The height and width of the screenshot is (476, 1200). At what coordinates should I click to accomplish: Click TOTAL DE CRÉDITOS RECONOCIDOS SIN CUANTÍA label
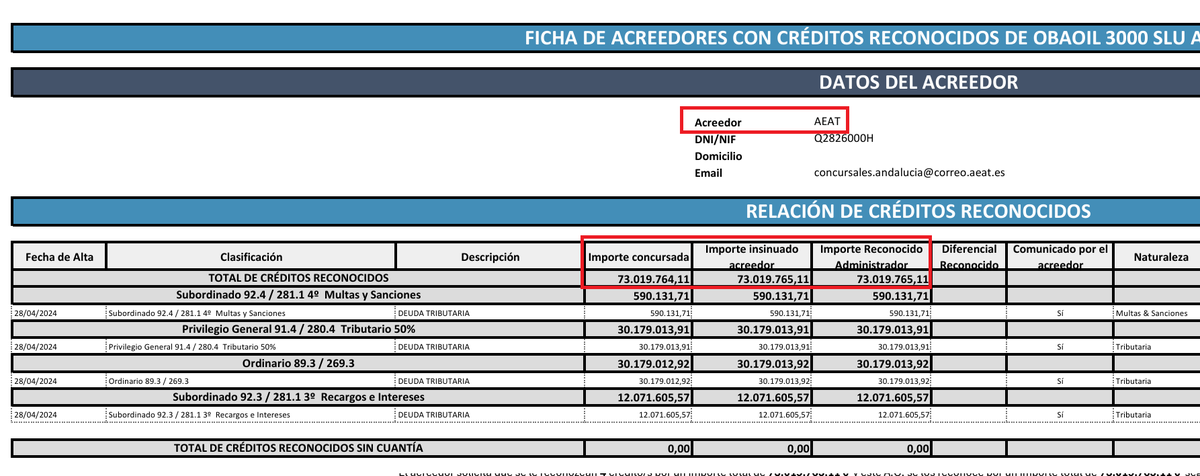pyautogui.click(x=298, y=448)
